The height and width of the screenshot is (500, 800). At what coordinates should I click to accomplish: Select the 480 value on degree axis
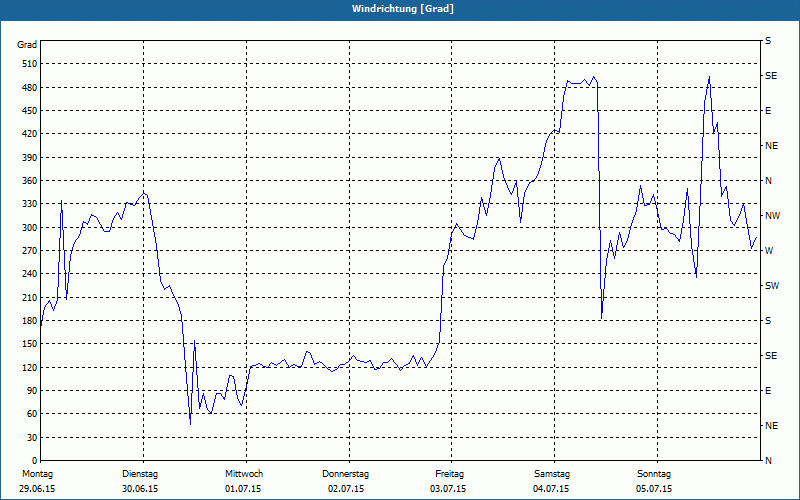30,88
